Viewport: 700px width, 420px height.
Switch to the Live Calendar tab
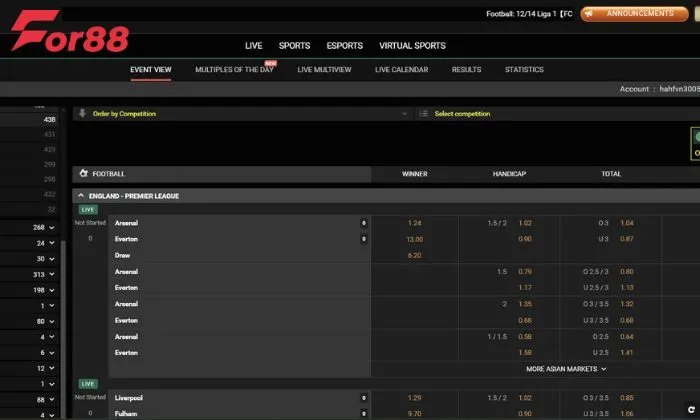[401, 70]
